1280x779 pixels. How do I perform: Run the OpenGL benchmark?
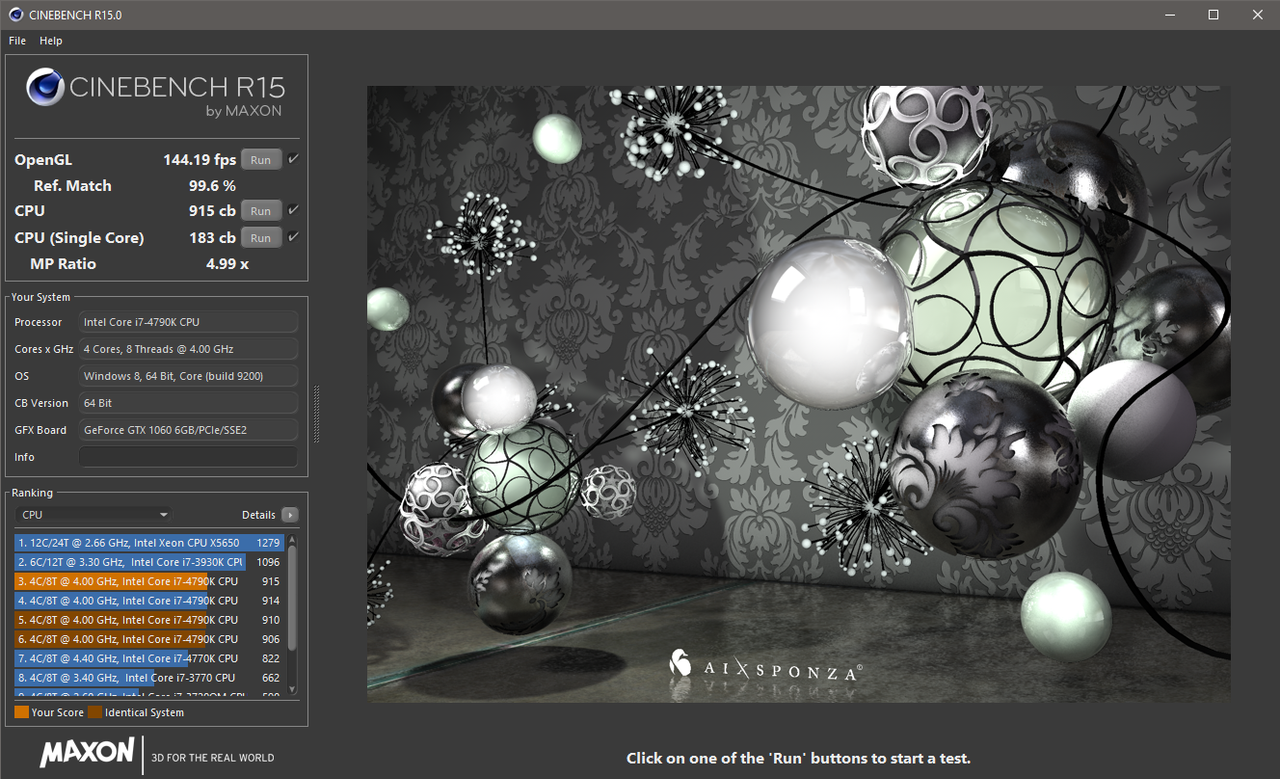pyautogui.click(x=261, y=158)
